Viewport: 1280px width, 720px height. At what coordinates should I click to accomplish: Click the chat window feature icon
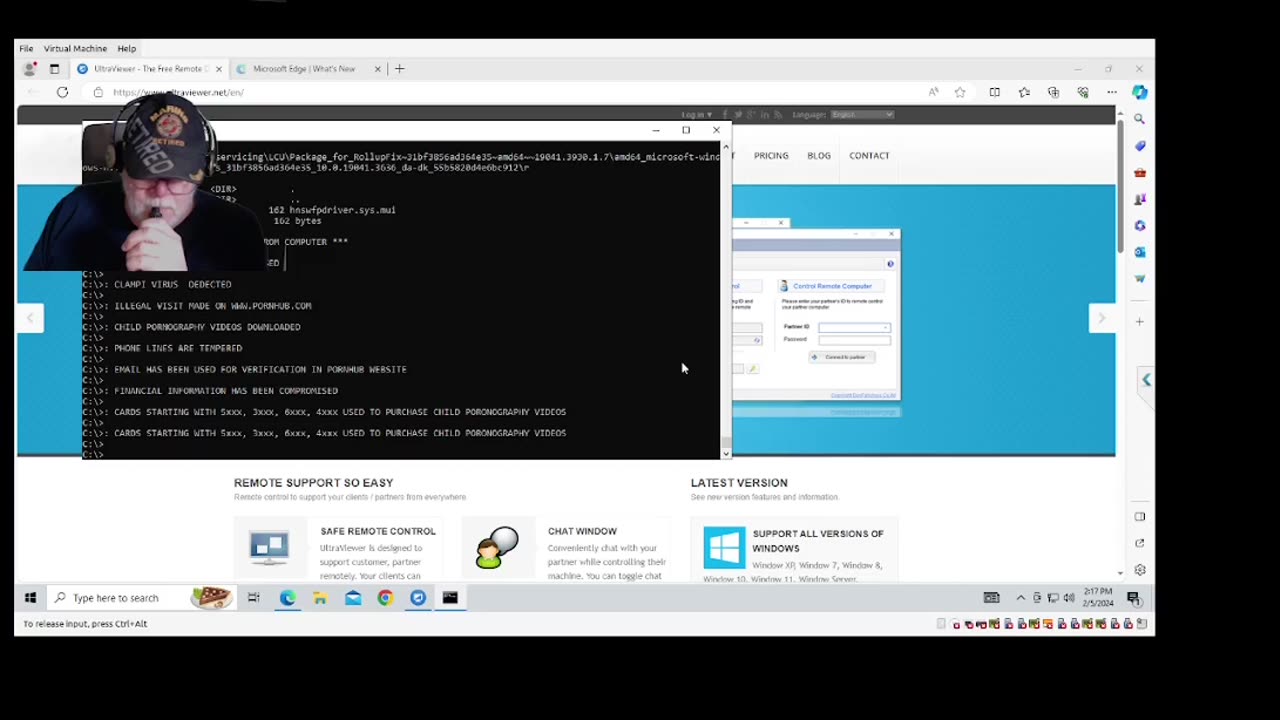pyautogui.click(x=497, y=548)
